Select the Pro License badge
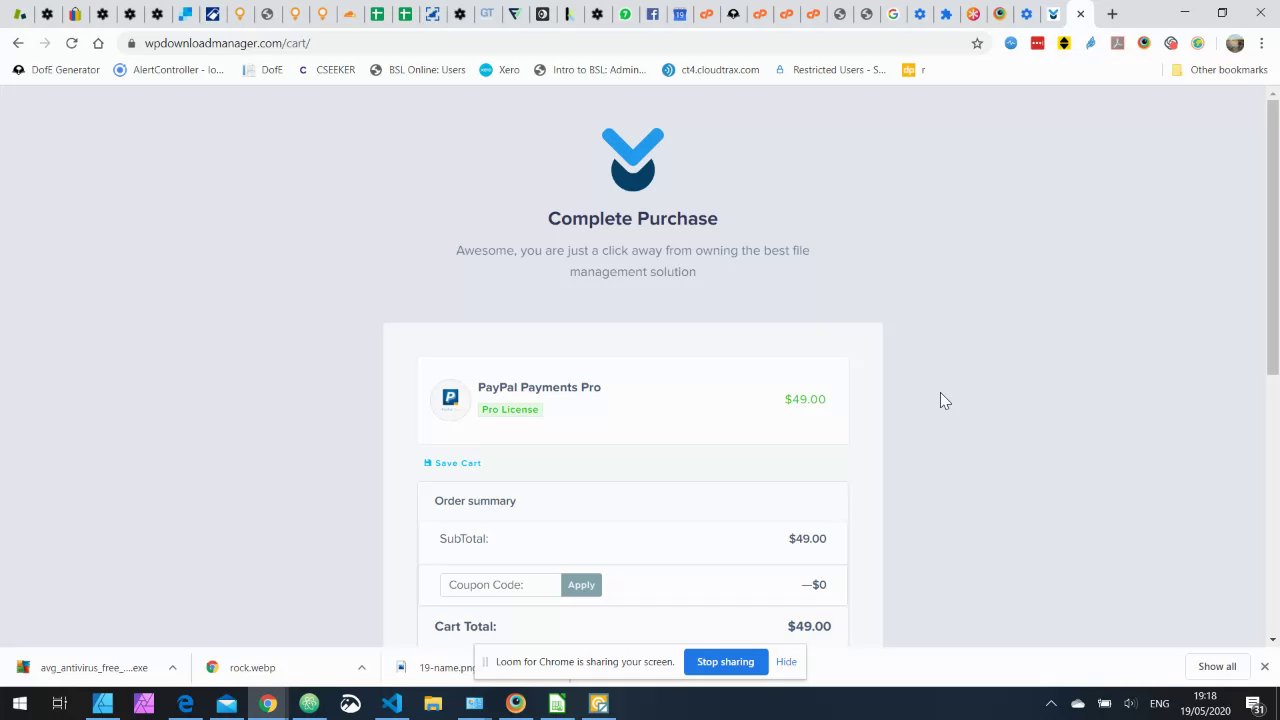The height and width of the screenshot is (720, 1280). click(x=510, y=409)
